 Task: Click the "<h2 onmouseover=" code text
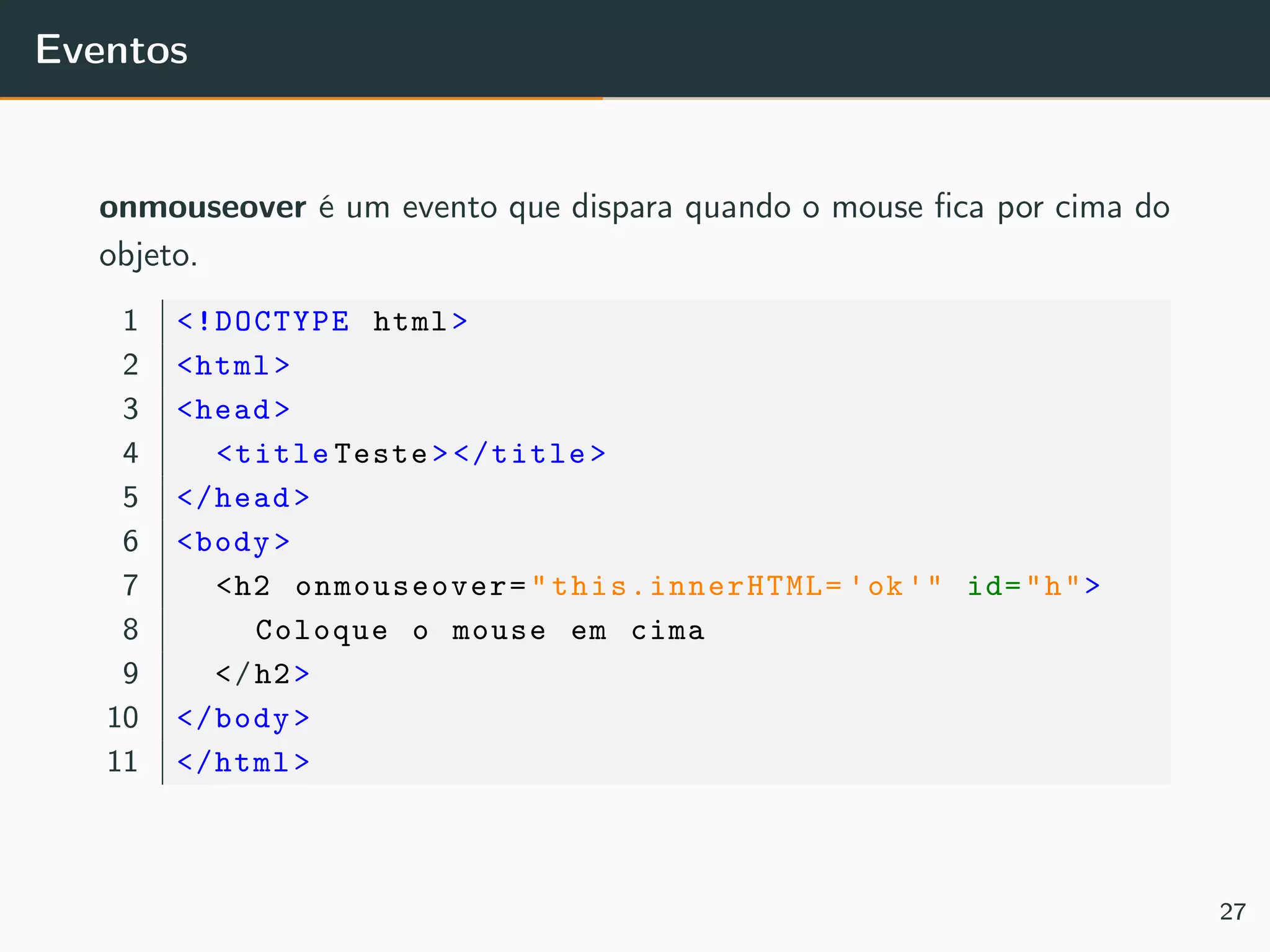[x=371, y=586]
